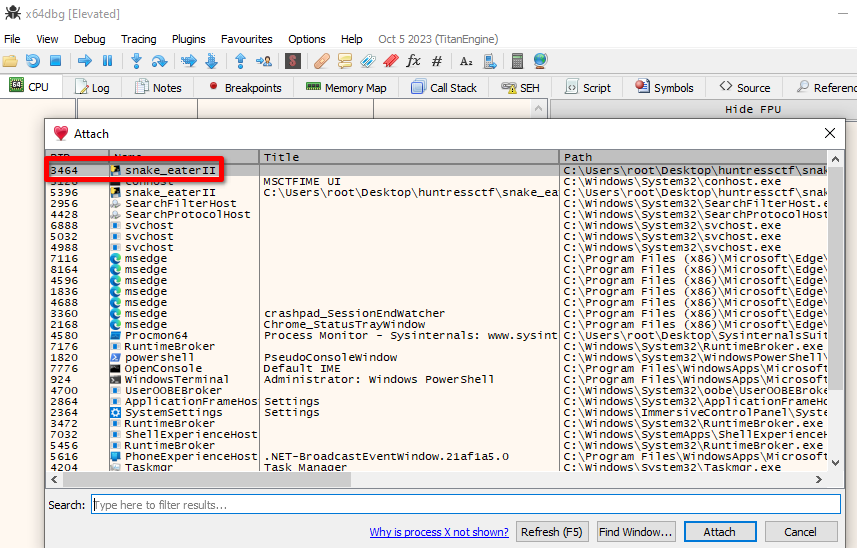Viewport: 857px width, 548px height.
Task: Open the Help menu
Action: [x=351, y=39]
